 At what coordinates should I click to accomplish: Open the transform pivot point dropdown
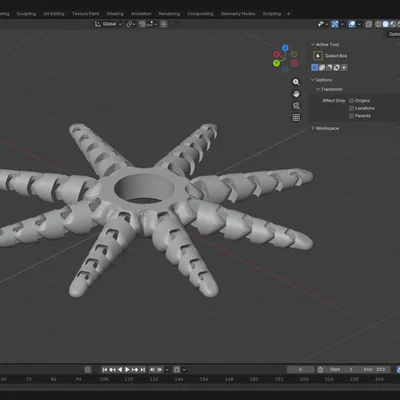130,24
